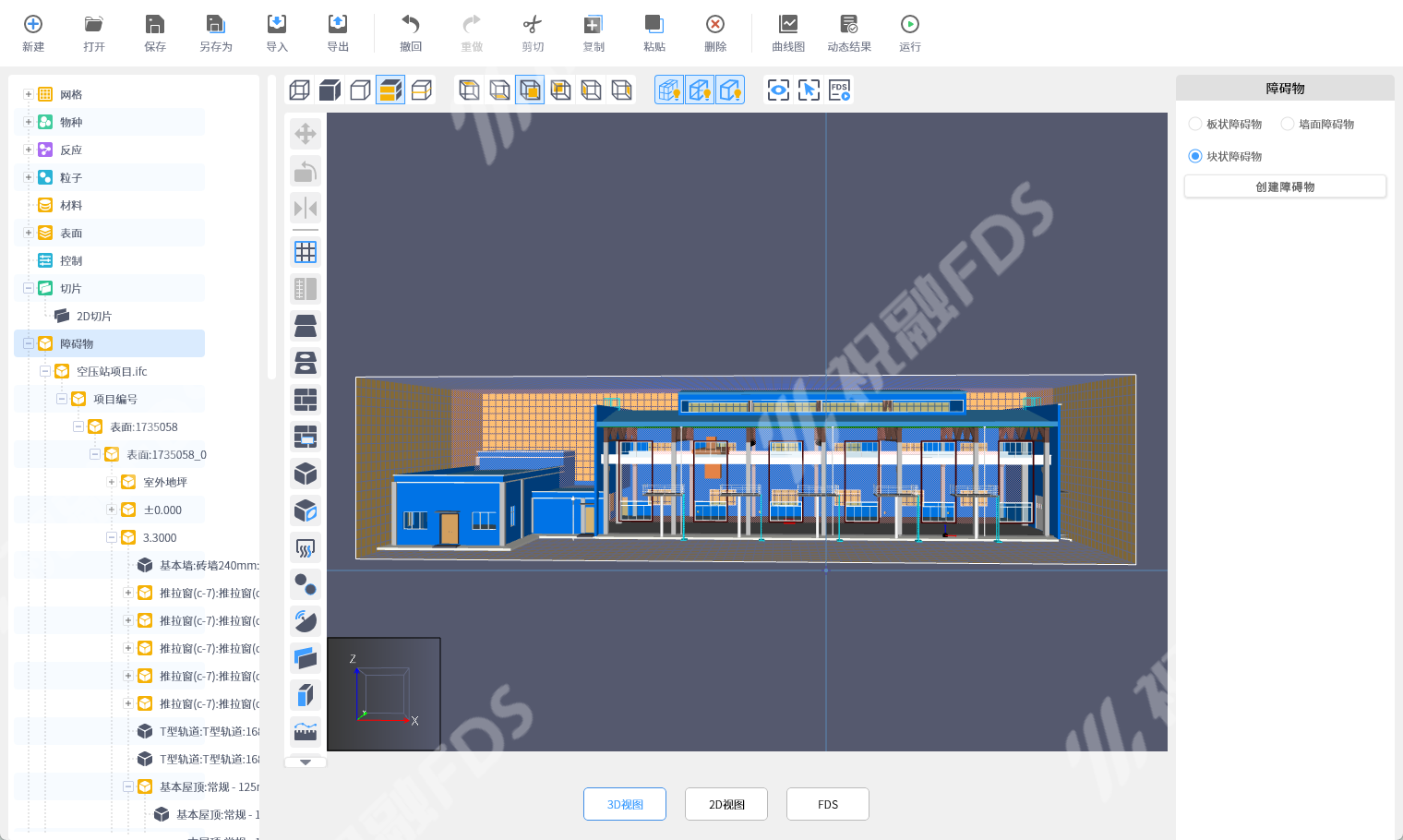Viewport: 1403px width, 840px height.
Task: Select the 板状障碍物 radio option
Action: (1195, 124)
